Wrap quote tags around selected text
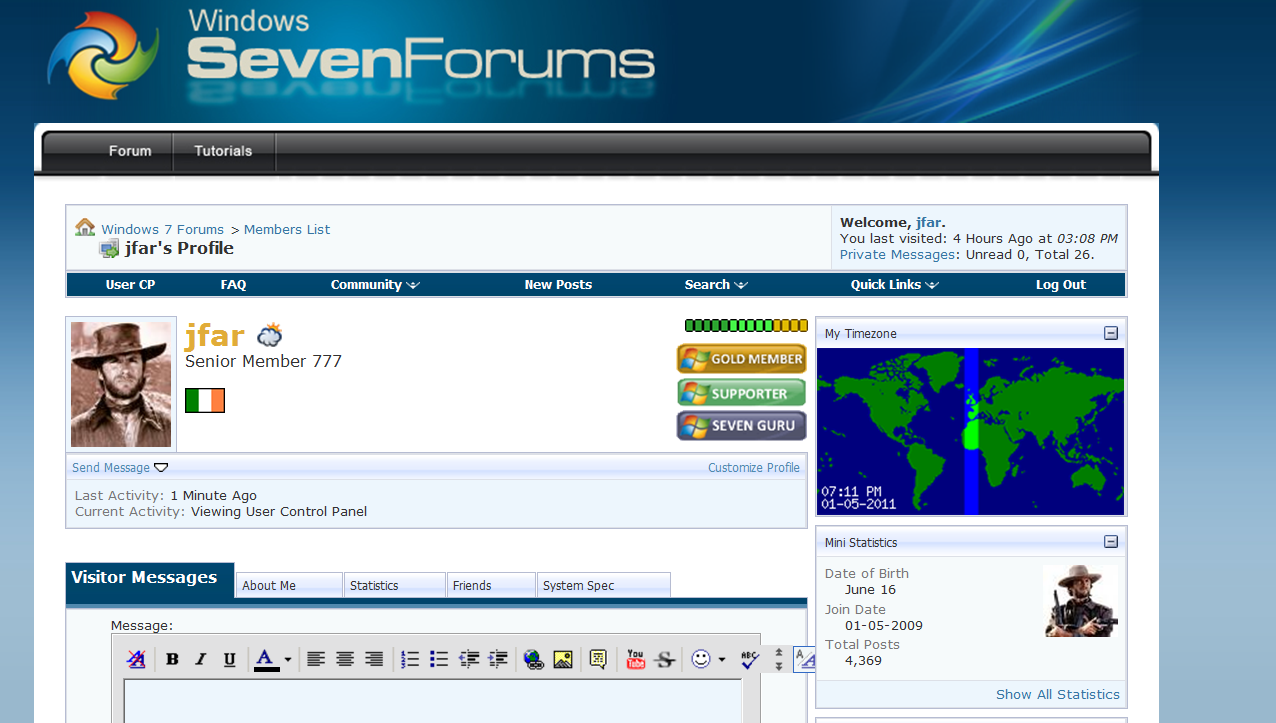This screenshot has width=1276, height=723. [598, 659]
